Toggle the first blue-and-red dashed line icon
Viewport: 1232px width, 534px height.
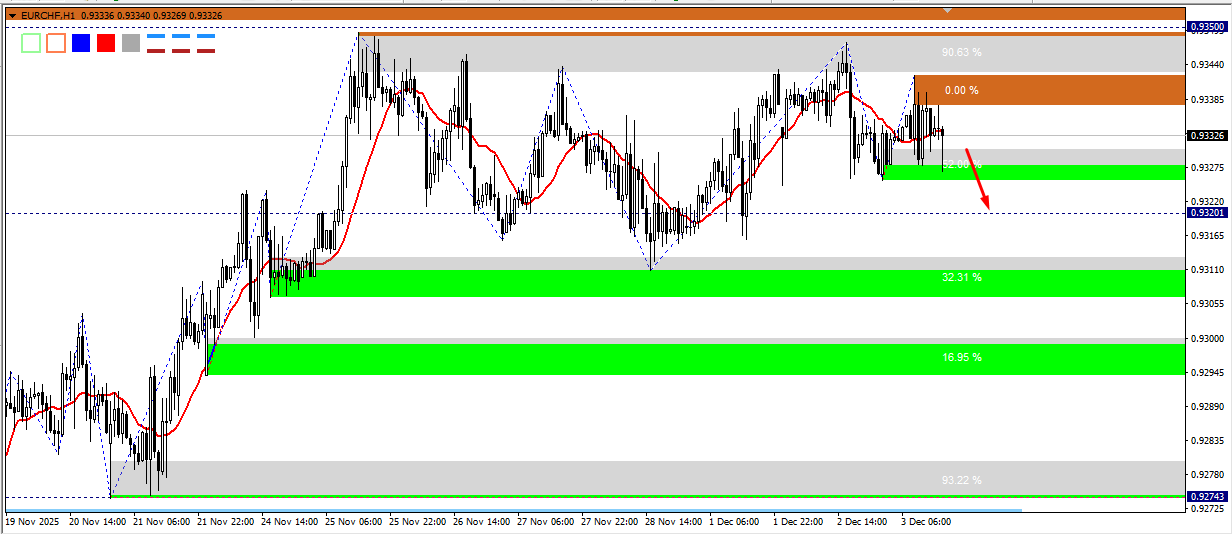156,43
